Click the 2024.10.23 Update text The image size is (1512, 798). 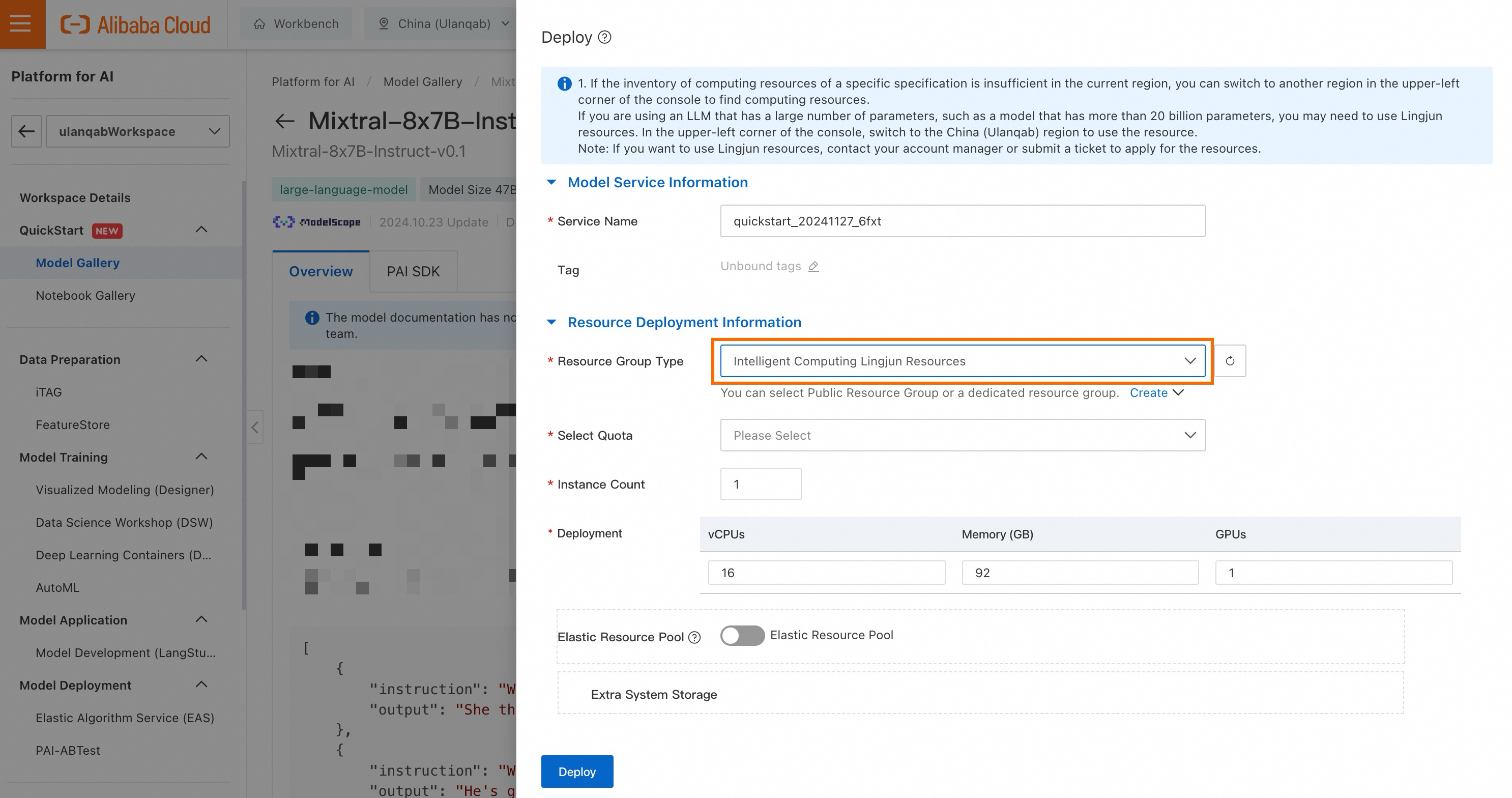(x=434, y=222)
